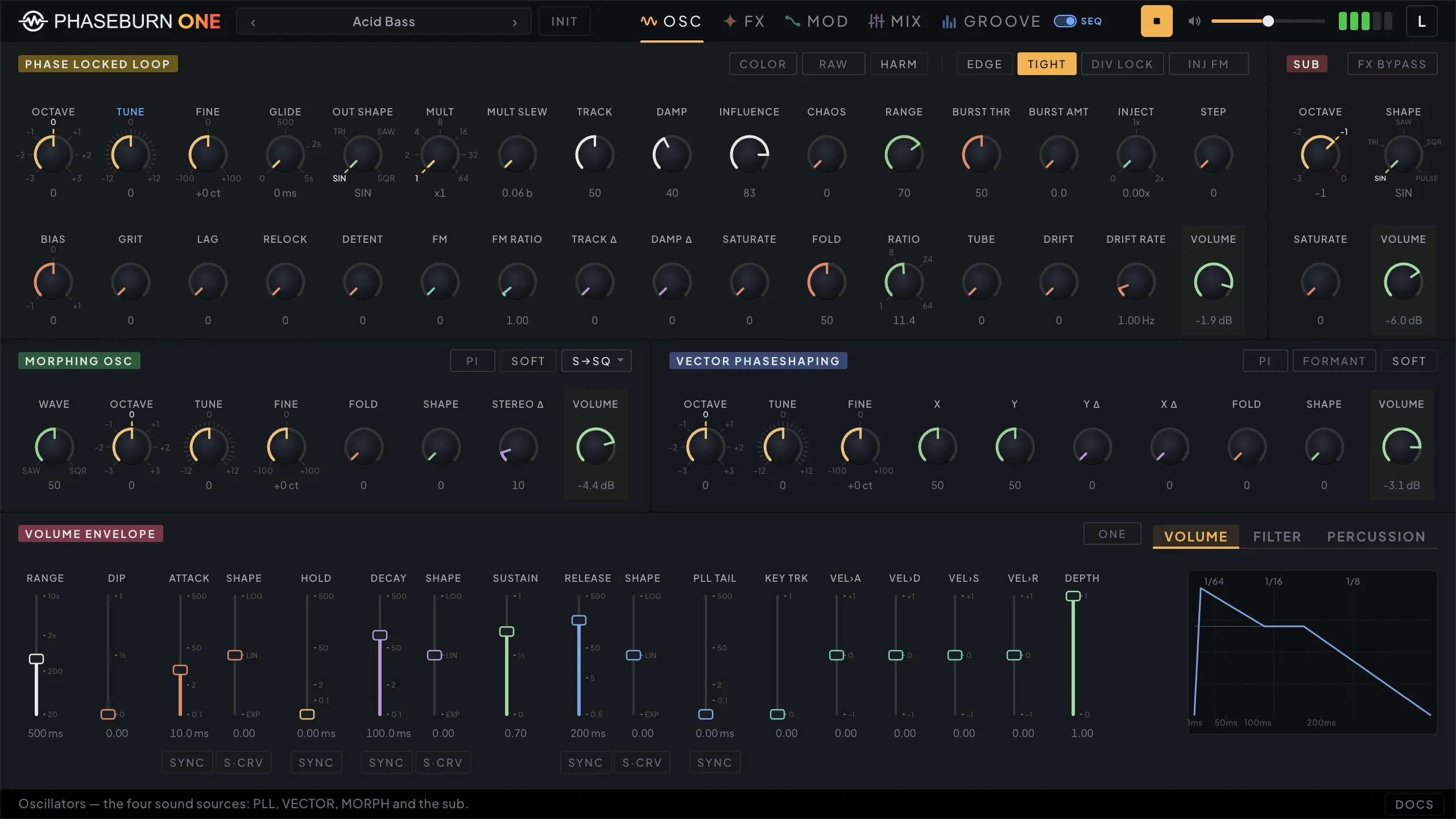Click the PLL RATIO knob
The height and width of the screenshot is (819, 1456).
tap(904, 282)
